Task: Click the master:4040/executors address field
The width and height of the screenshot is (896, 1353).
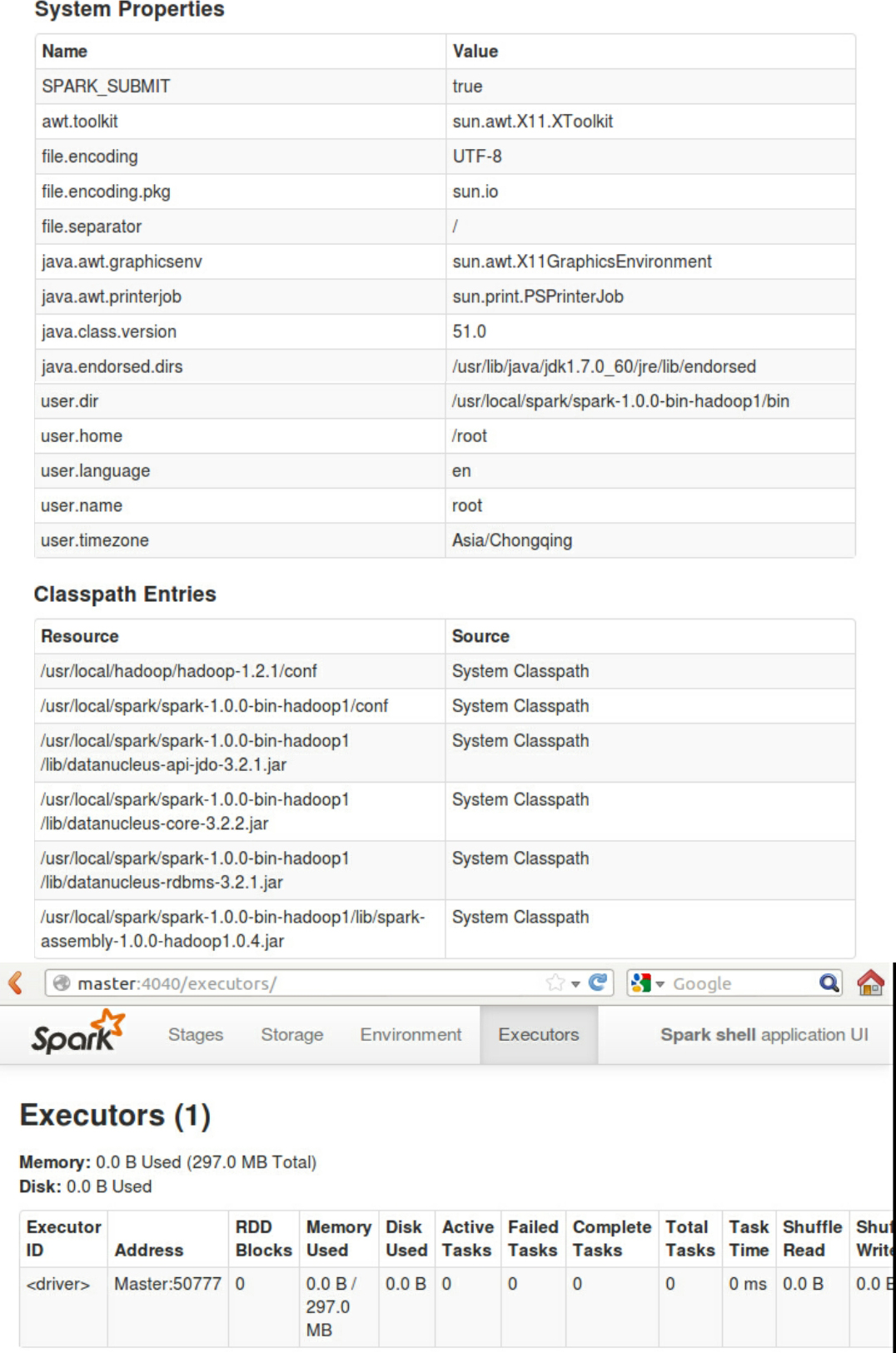Action: coord(300,983)
